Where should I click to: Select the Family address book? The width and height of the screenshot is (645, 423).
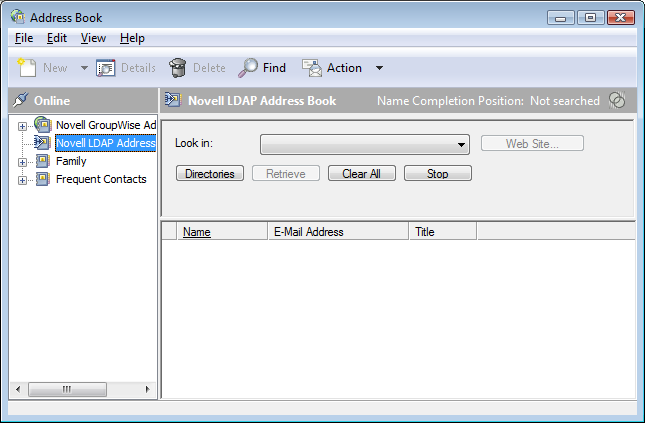(x=71, y=161)
